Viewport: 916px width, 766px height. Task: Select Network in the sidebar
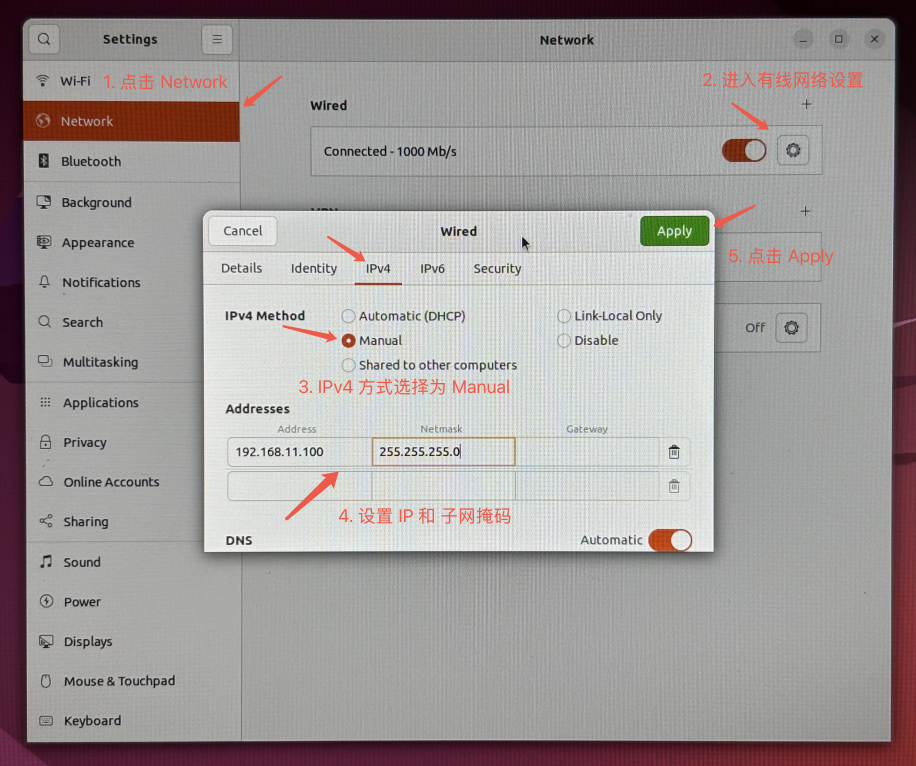(x=131, y=121)
